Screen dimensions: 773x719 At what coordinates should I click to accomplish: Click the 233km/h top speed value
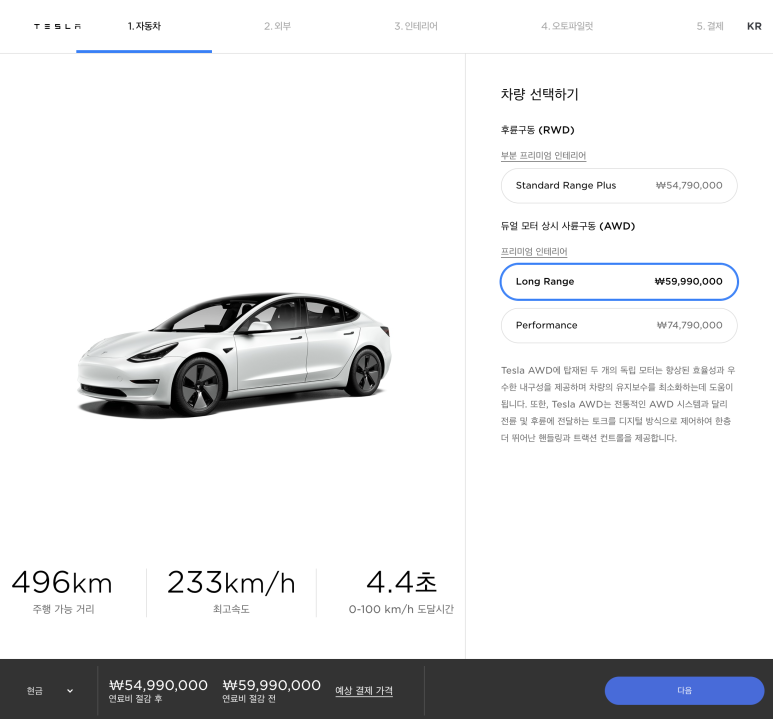(x=231, y=582)
